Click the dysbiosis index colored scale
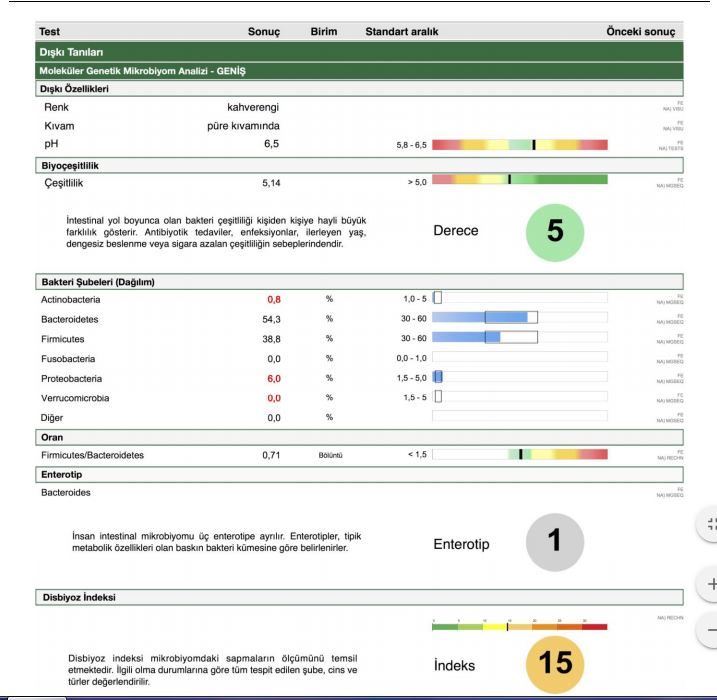717x700 pixels. pos(520,627)
